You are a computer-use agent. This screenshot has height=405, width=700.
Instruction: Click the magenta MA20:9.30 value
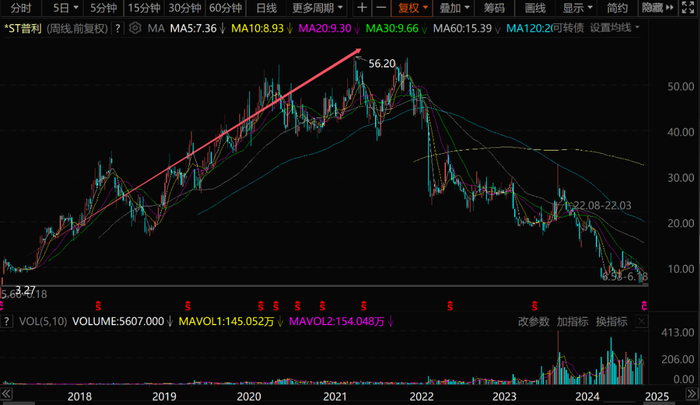325,29
